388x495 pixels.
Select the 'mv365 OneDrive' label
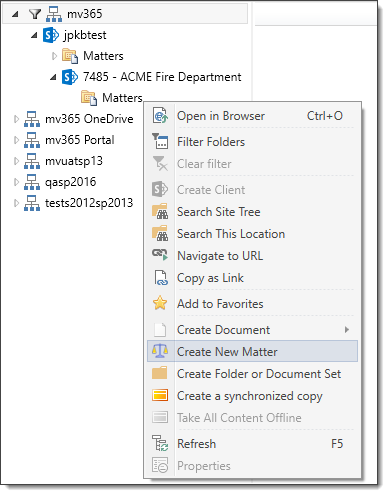(x=89, y=119)
